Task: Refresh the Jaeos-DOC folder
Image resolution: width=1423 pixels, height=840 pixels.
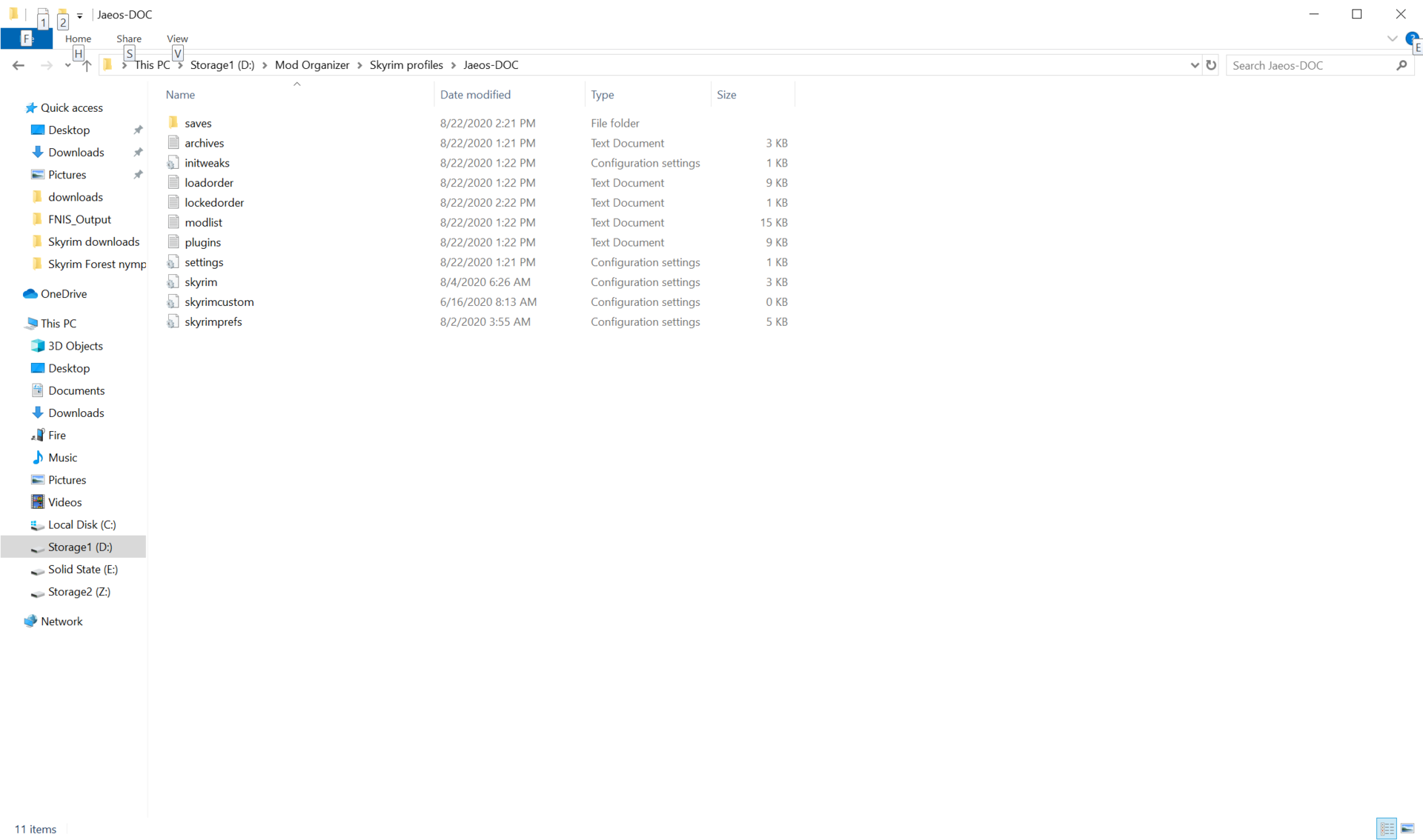Action: click(1211, 65)
